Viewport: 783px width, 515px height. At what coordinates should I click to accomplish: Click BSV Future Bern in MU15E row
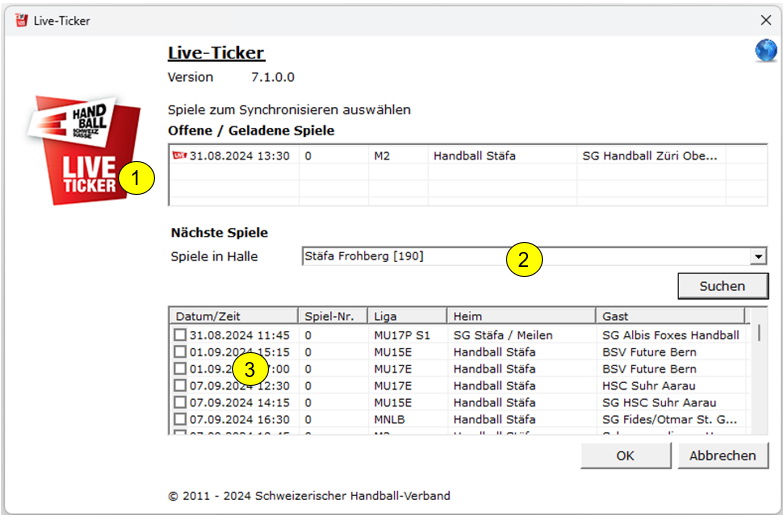649,352
